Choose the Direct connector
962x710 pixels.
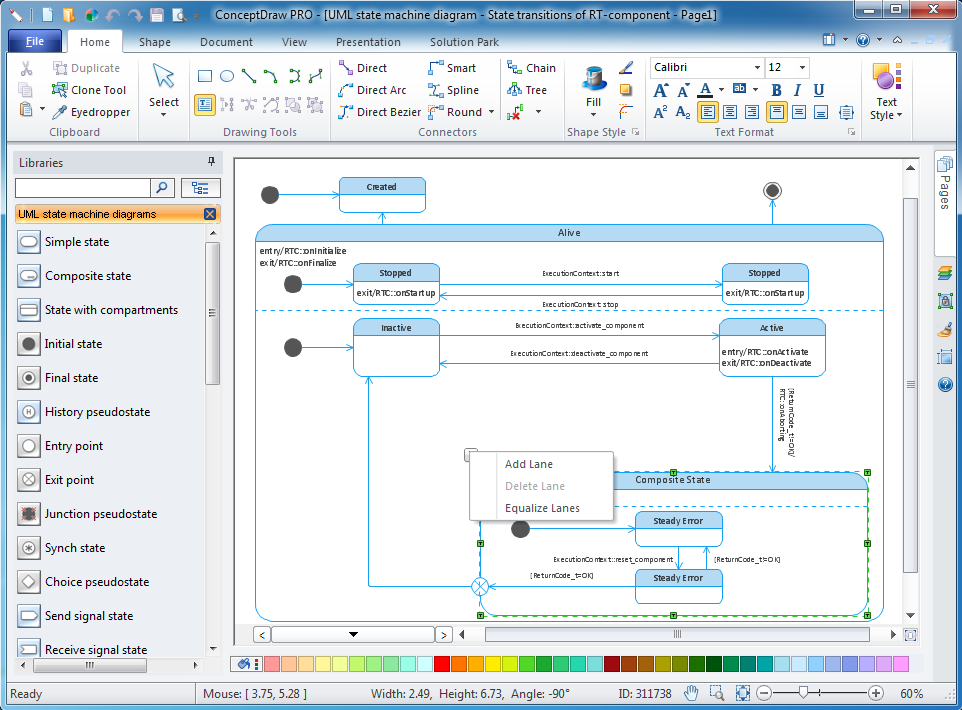363,68
